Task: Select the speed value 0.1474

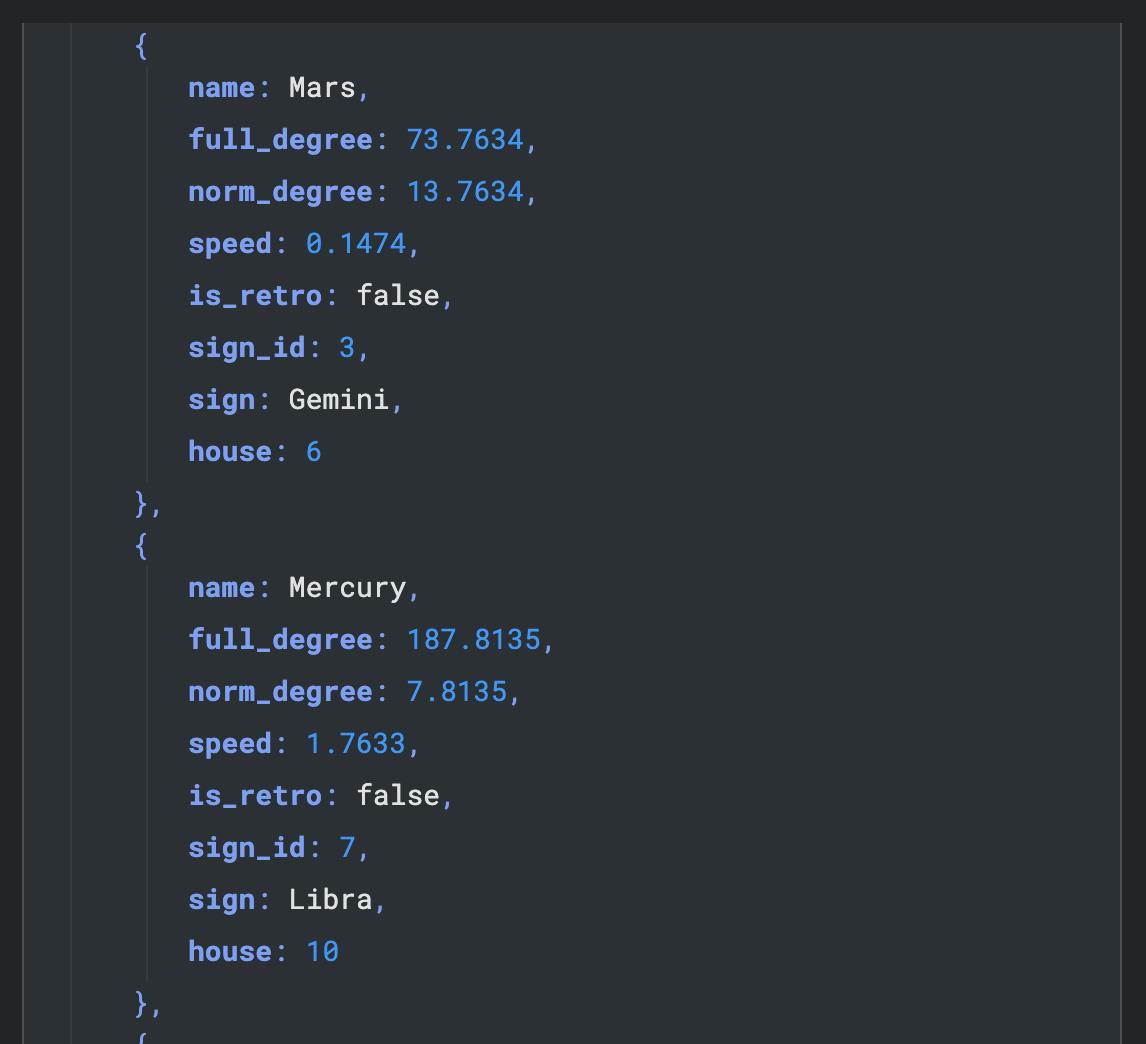Action: coord(355,244)
